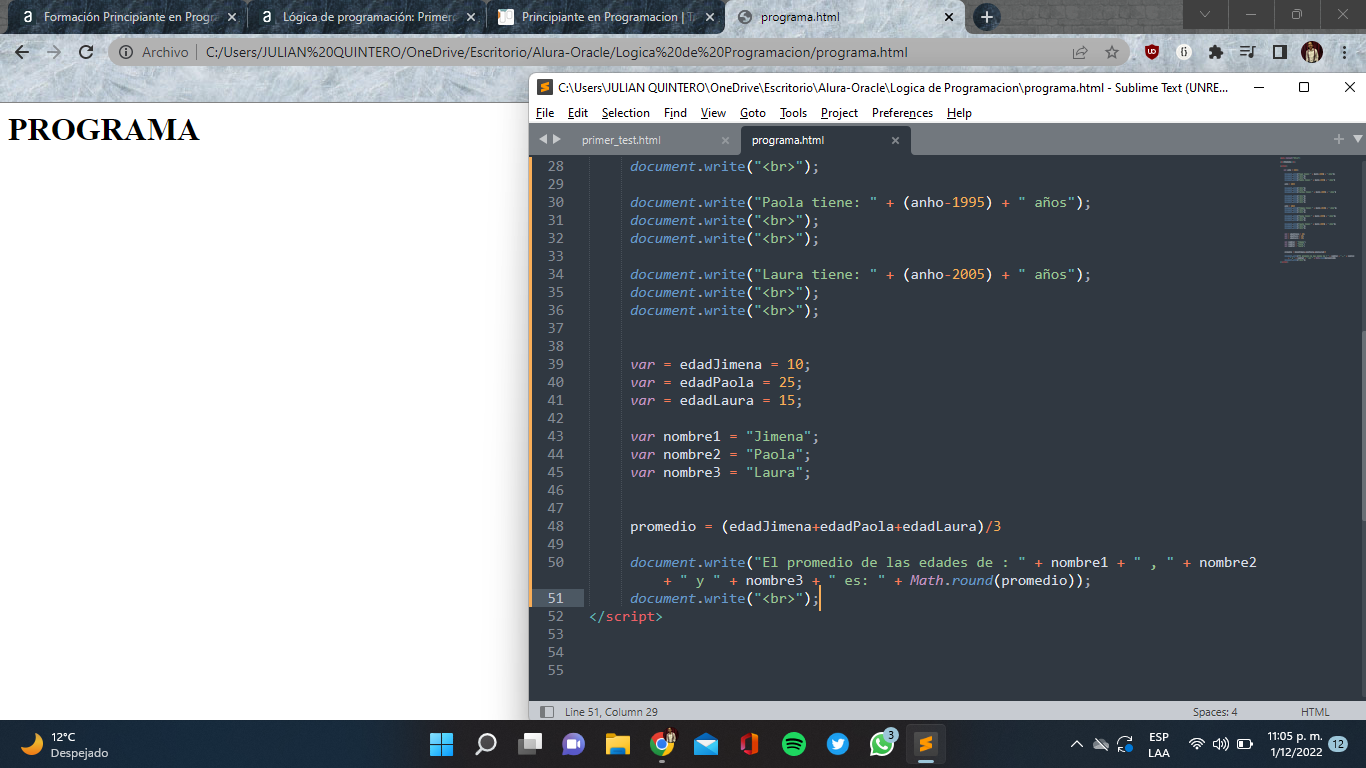Image resolution: width=1366 pixels, height=768 pixels.
Task: Close the programa.html editor tab
Action: pyautogui.click(x=895, y=141)
